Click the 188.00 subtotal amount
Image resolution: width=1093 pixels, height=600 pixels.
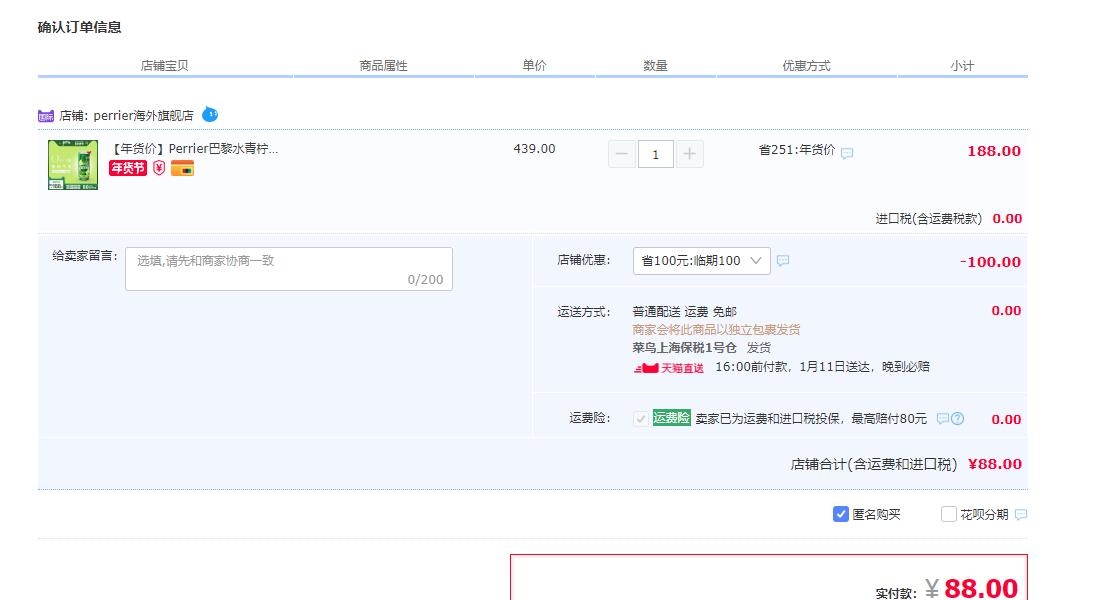994,151
